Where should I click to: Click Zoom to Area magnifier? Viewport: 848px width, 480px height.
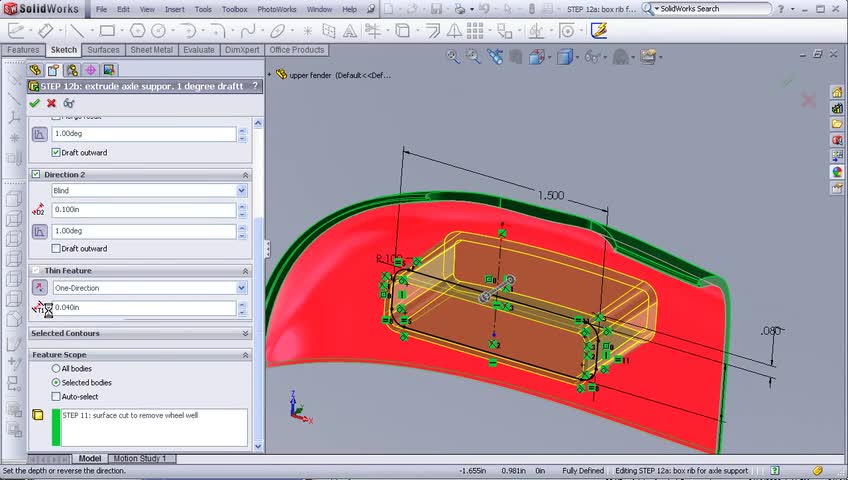click(473, 56)
